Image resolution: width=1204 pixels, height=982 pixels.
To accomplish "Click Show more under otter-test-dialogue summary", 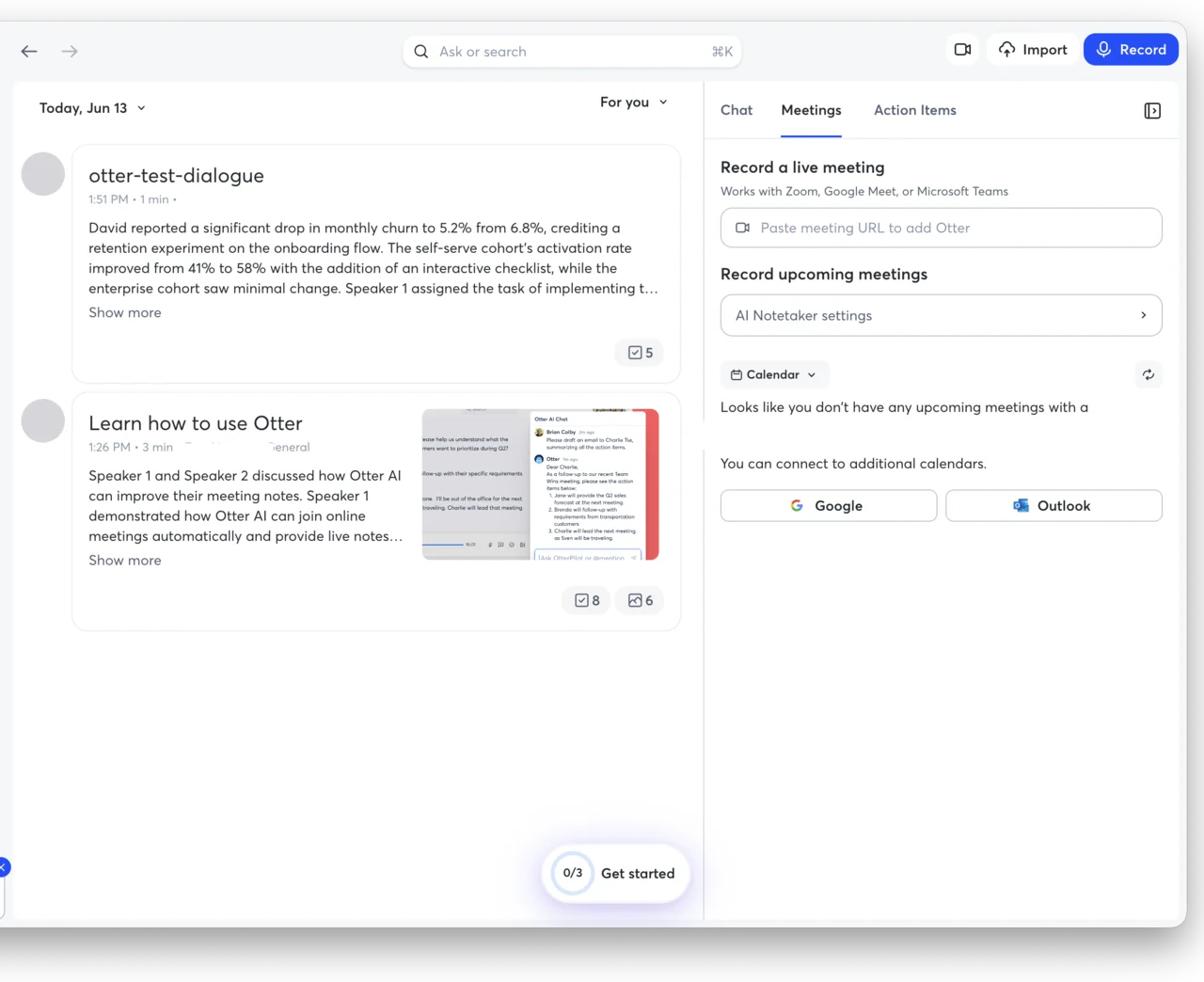I will point(125,312).
